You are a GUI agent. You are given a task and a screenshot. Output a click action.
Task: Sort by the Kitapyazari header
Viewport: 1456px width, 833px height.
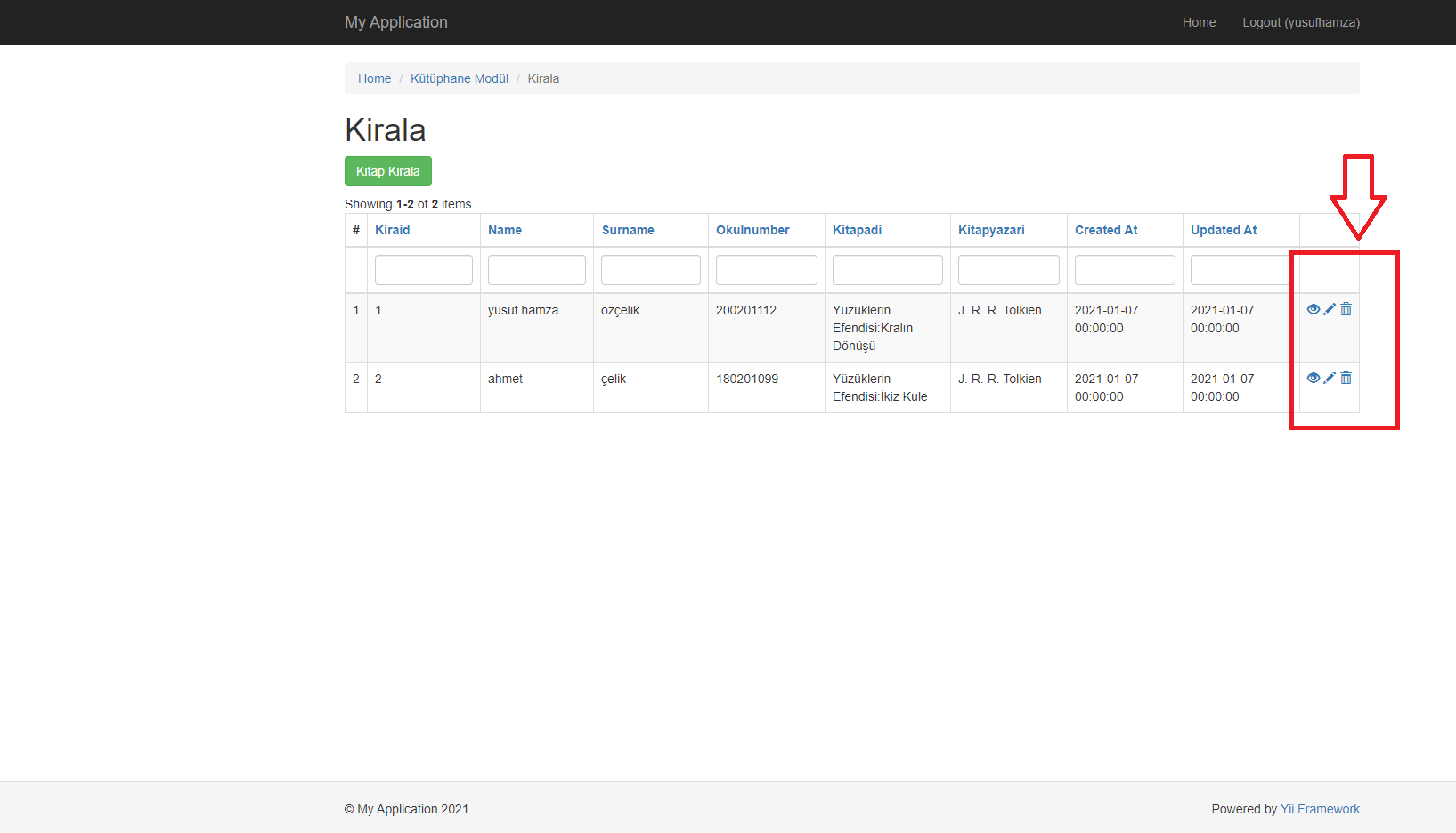point(990,230)
